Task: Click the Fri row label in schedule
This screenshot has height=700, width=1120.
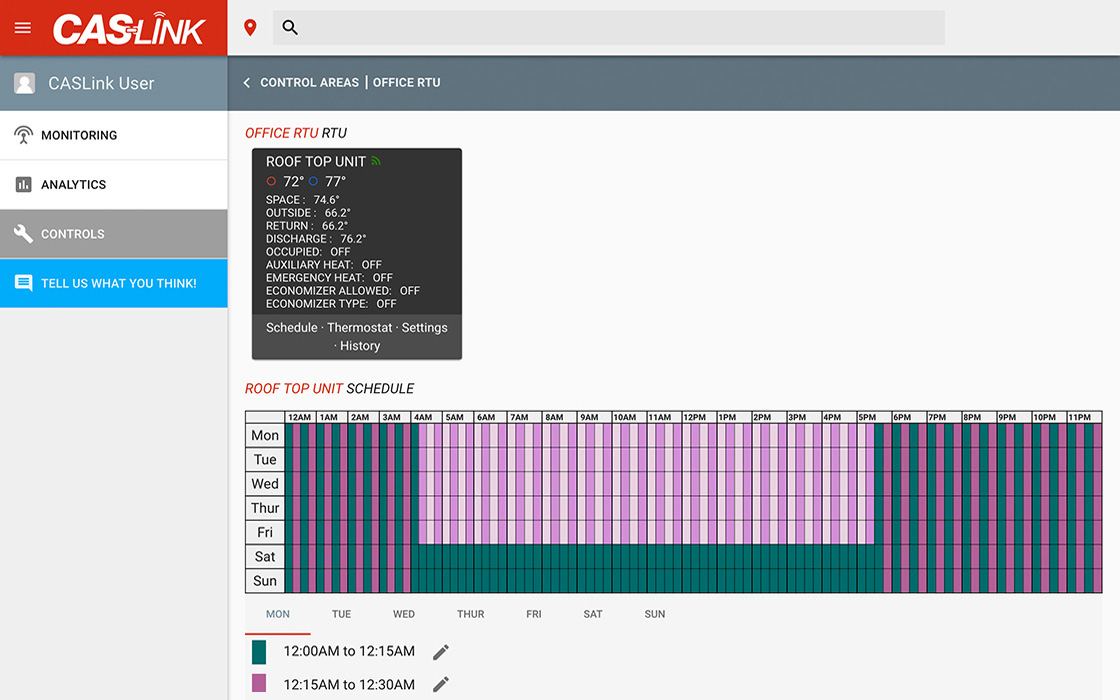Action: pyautogui.click(x=265, y=532)
